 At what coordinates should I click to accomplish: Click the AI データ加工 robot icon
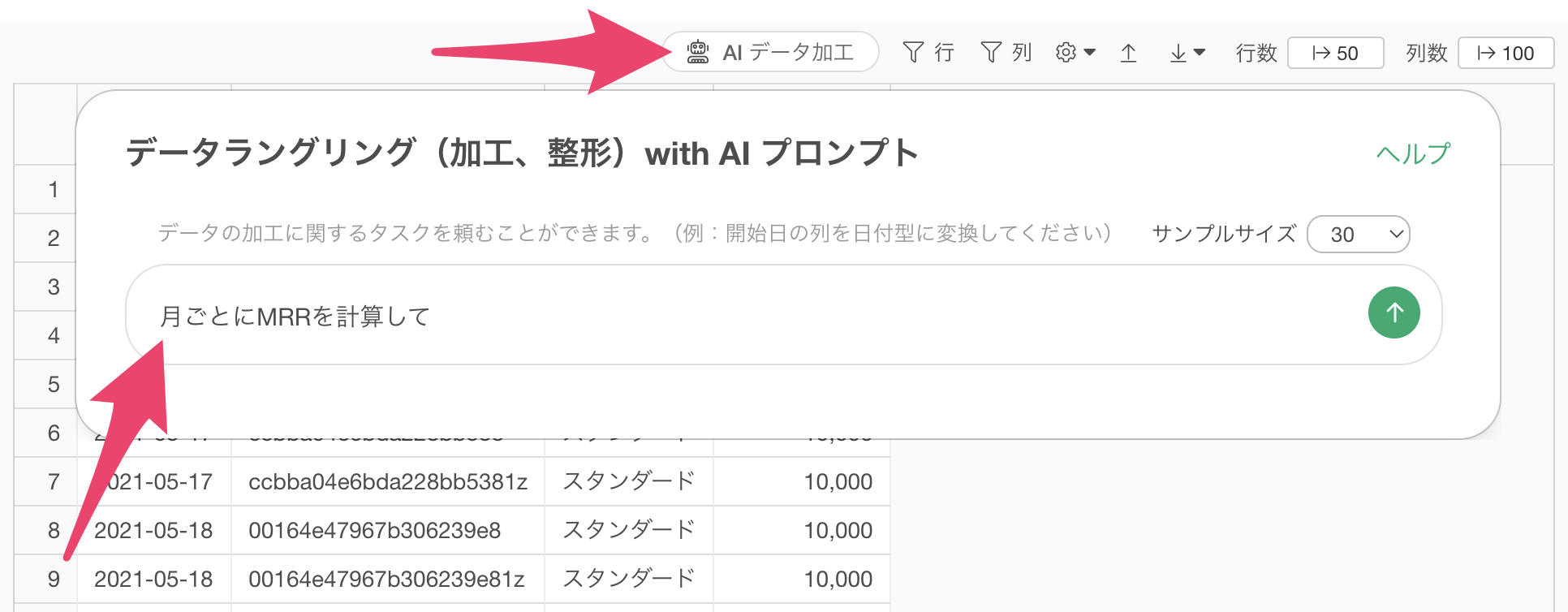(x=697, y=53)
